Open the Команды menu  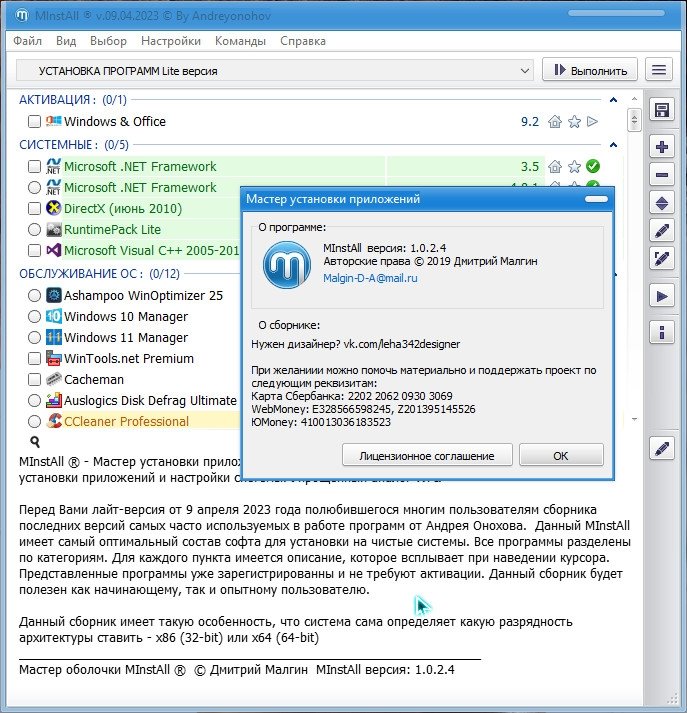pyautogui.click(x=240, y=41)
